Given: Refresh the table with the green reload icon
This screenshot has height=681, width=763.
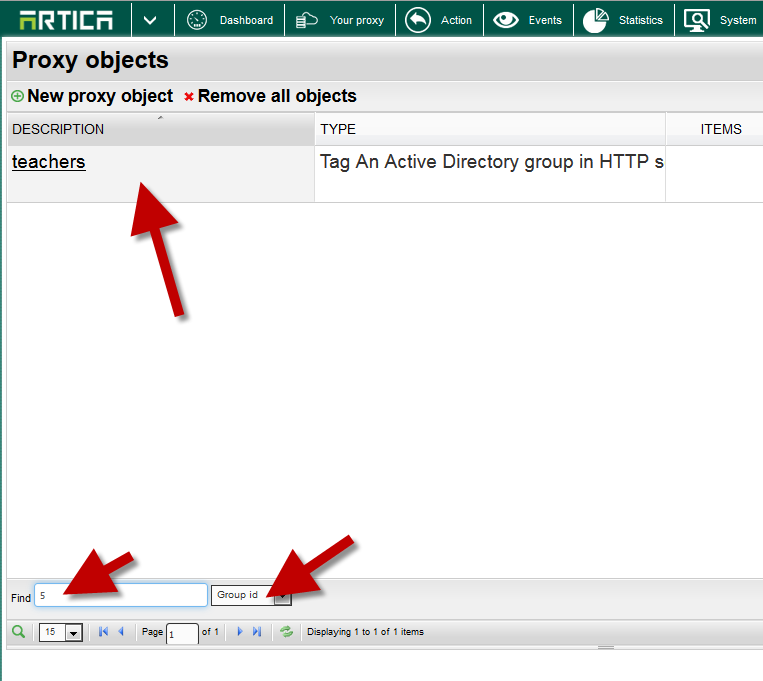Looking at the screenshot, I should 287,631.
